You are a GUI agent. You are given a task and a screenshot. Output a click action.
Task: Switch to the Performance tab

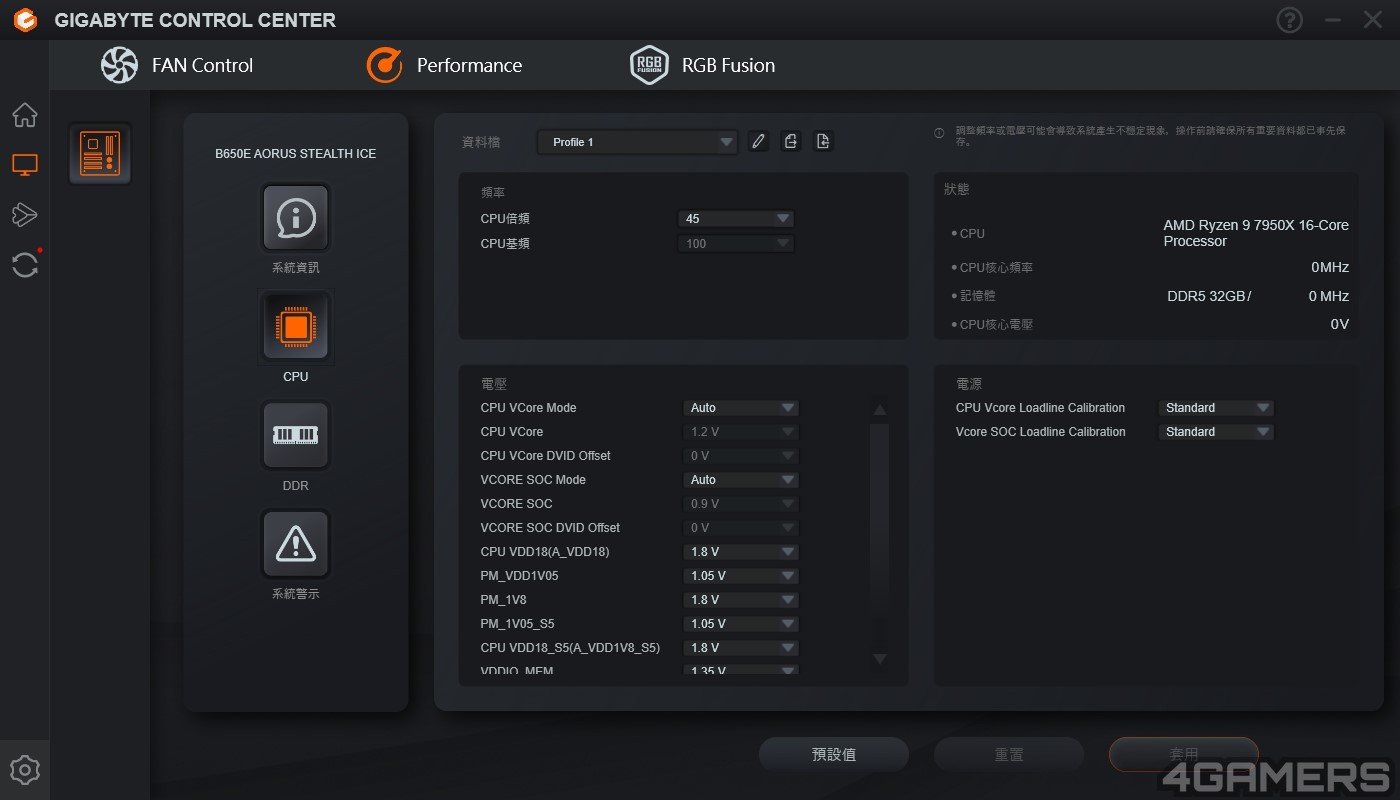click(x=444, y=65)
